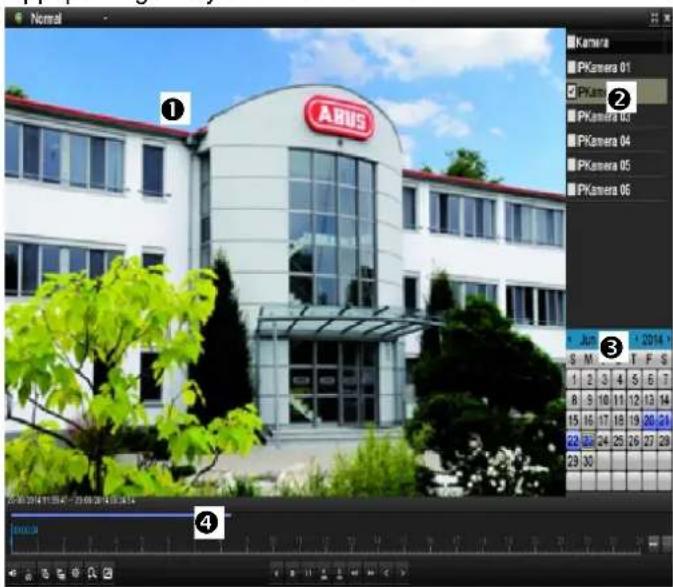
Task: Start video clipping with the scissors icon
Action: pyautogui.click(x=29, y=574)
